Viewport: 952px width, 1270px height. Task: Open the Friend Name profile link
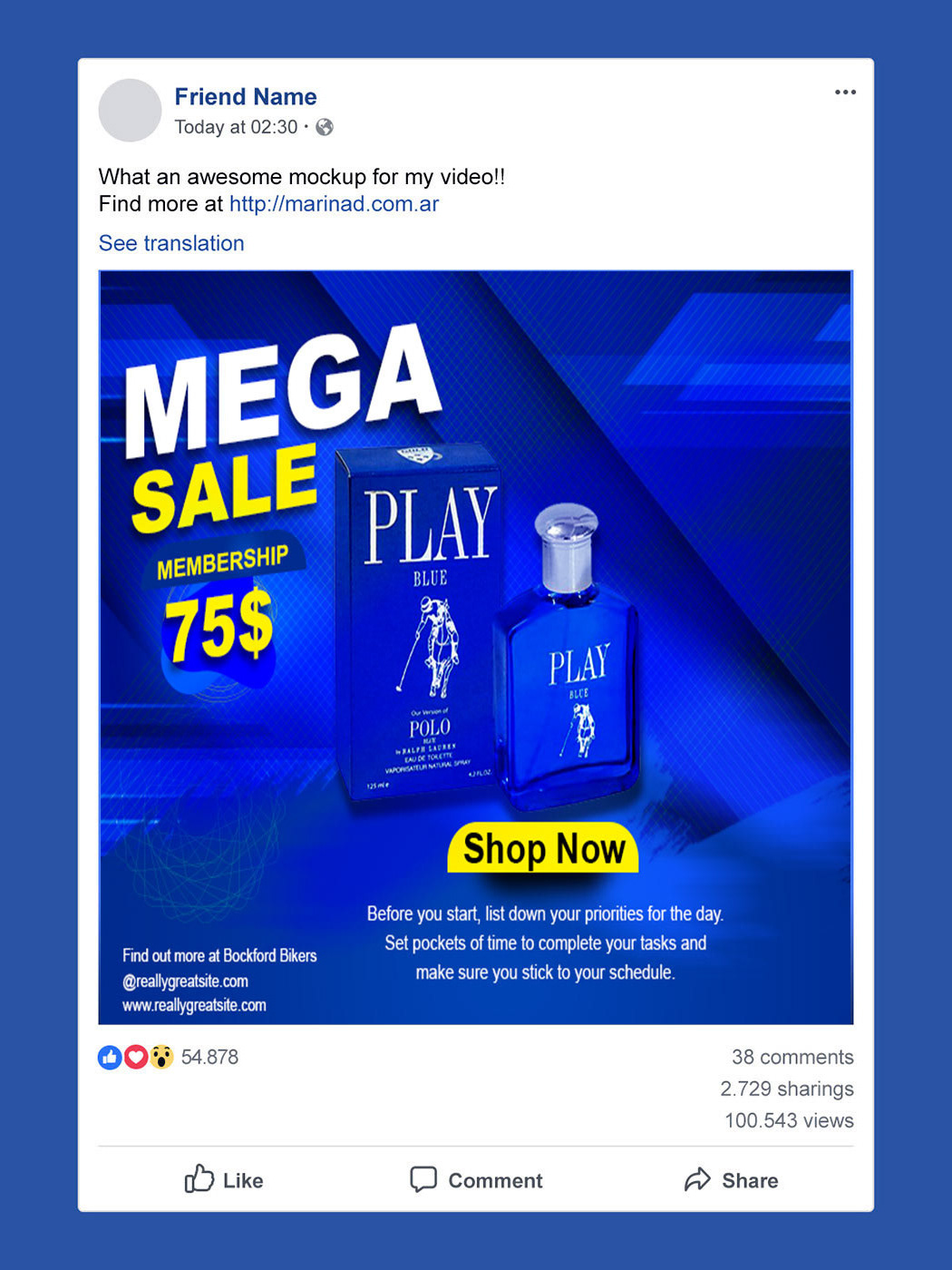(x=246, y=96)
